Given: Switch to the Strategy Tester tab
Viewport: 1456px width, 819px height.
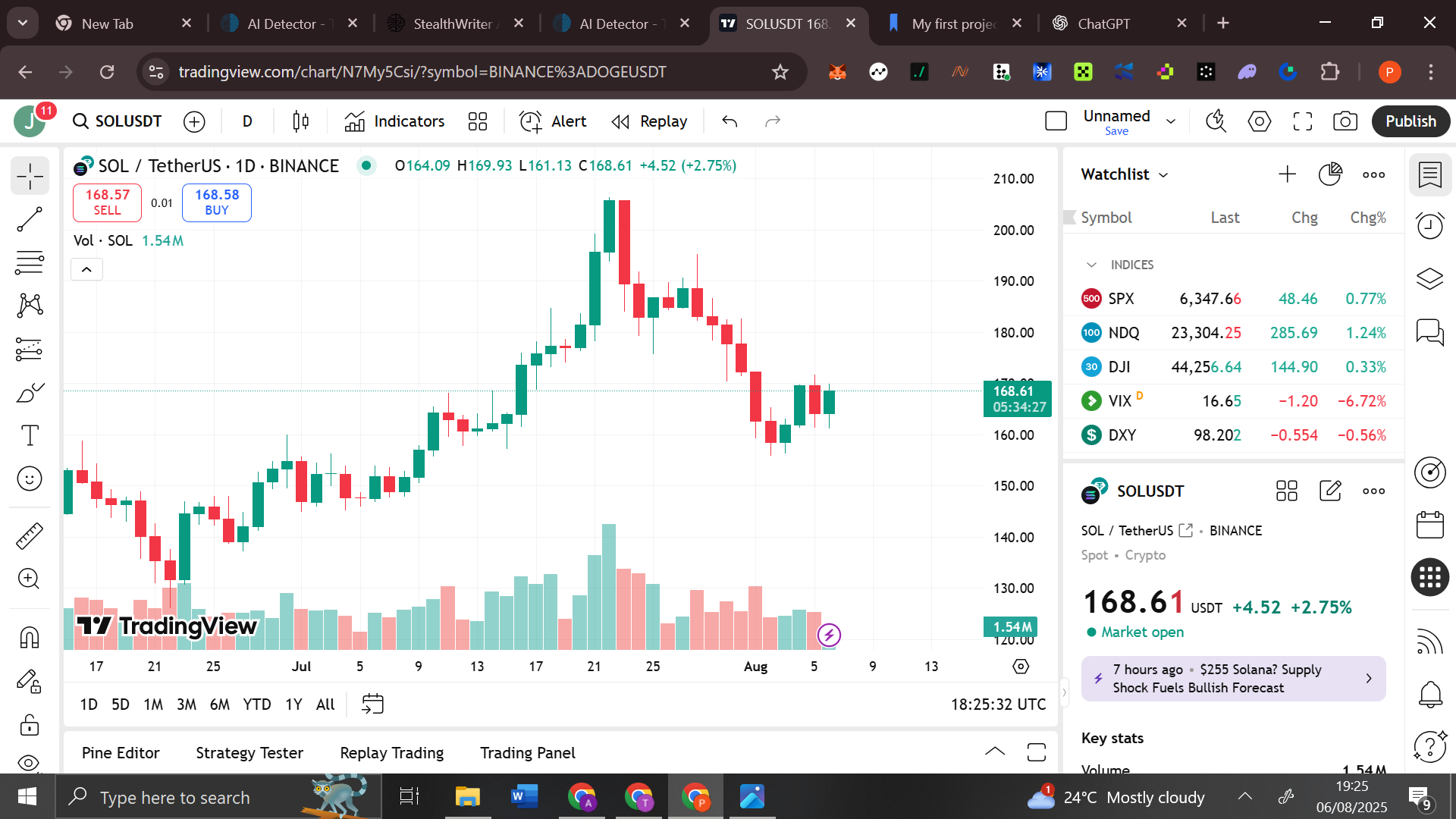Looking at the screenshot, I should click(x=249, y=753).
